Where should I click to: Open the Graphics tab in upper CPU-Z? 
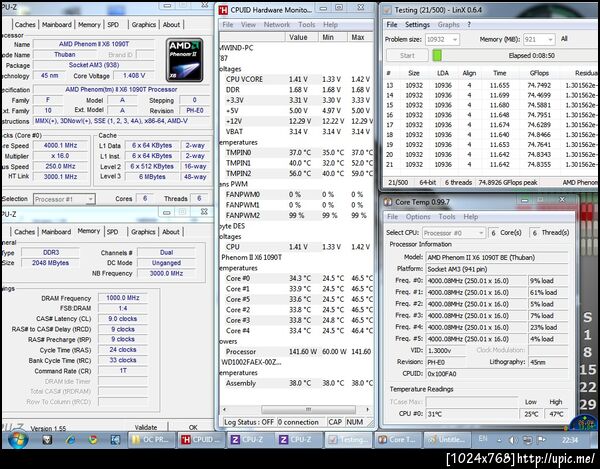[x=144, y=24]
